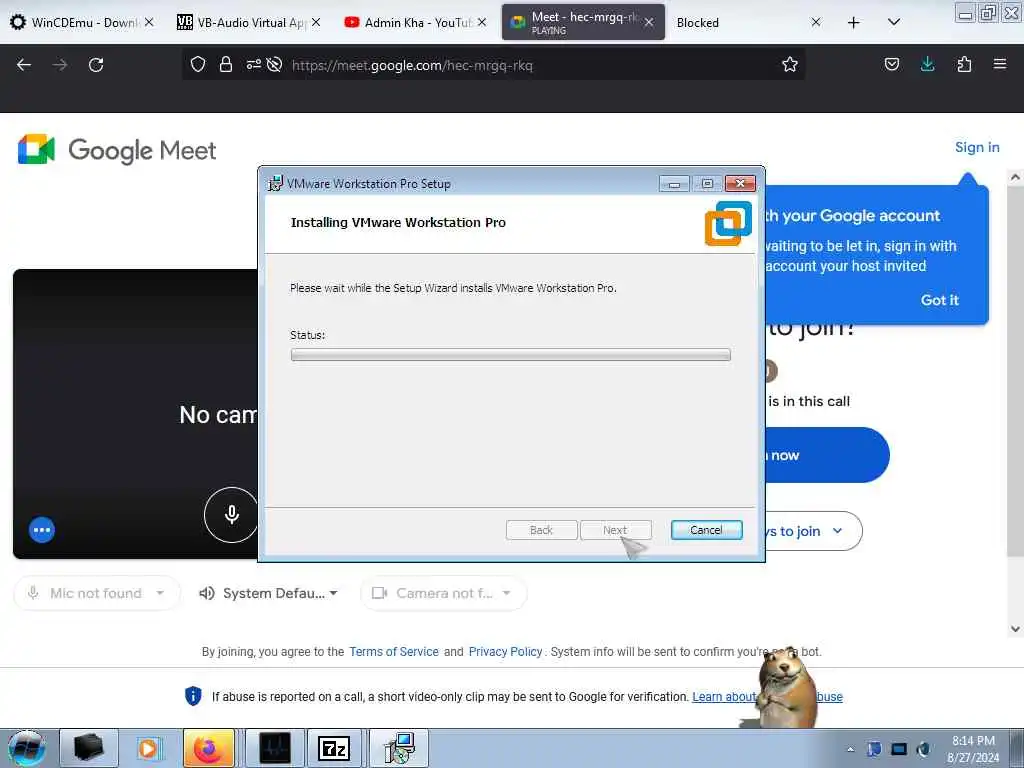Open a new tab with plus icon
The height and width of the screenshot is (768, 1024).
853,22
